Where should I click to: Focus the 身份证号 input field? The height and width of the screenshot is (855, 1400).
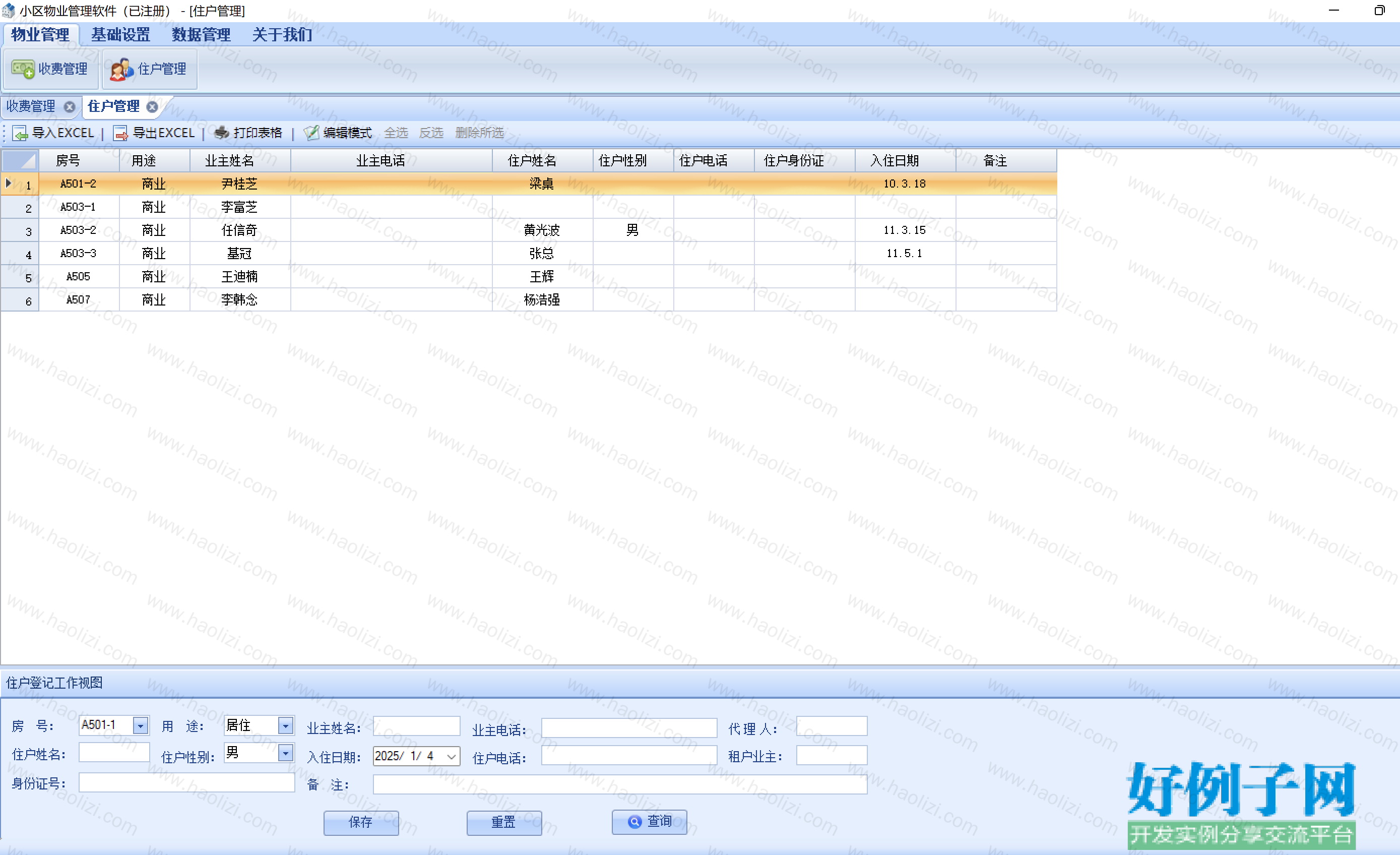pos(187,783)
